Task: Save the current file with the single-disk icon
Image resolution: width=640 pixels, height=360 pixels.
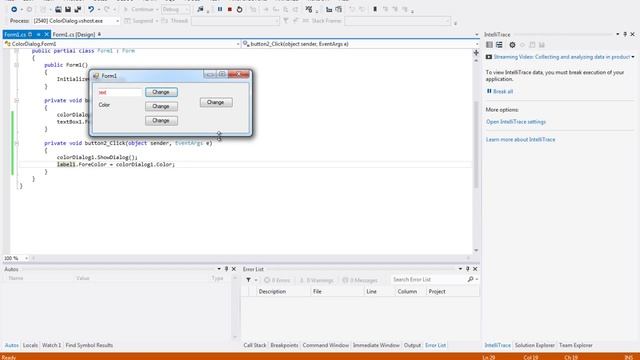Action: tap(68, 9)
